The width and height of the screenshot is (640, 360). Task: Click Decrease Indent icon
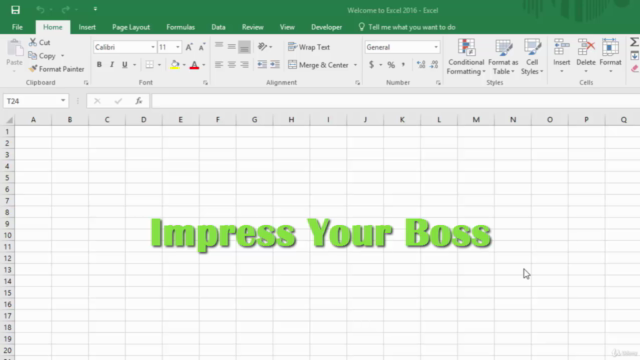coord(262,64)
